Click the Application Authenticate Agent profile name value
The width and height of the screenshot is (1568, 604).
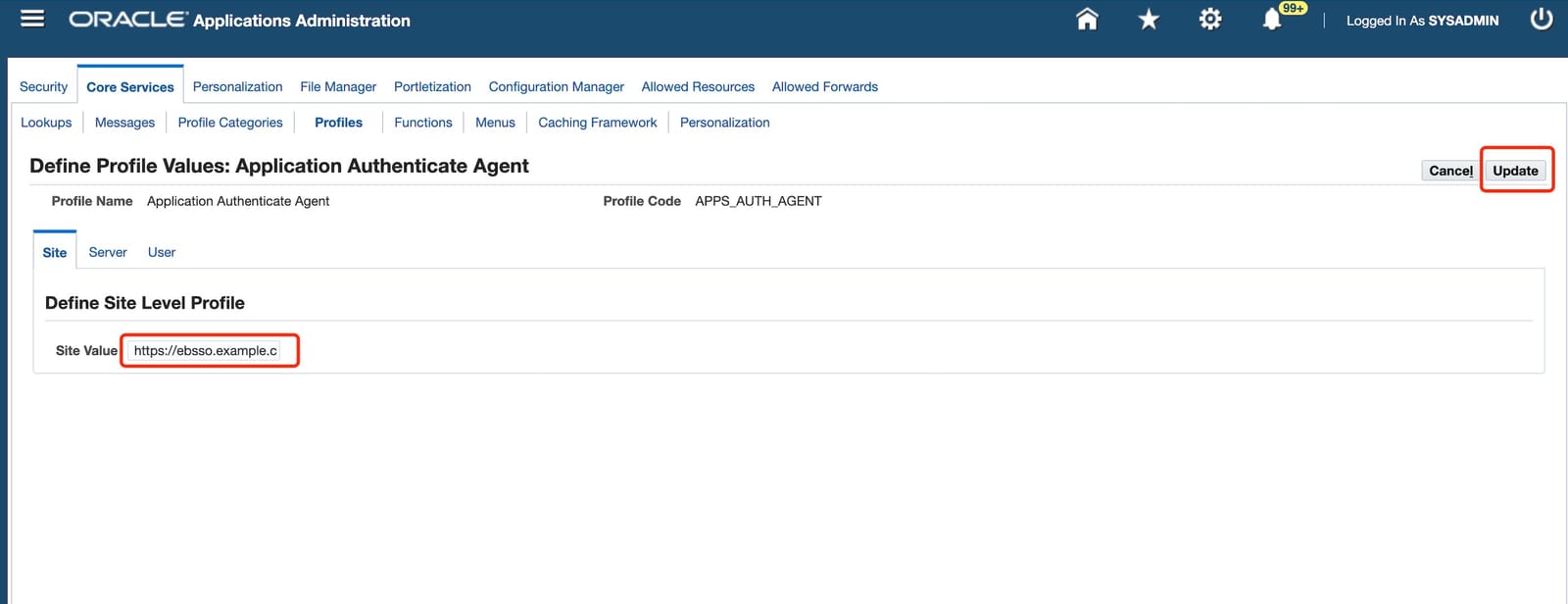pyautogui.click(x=238, y=201)
